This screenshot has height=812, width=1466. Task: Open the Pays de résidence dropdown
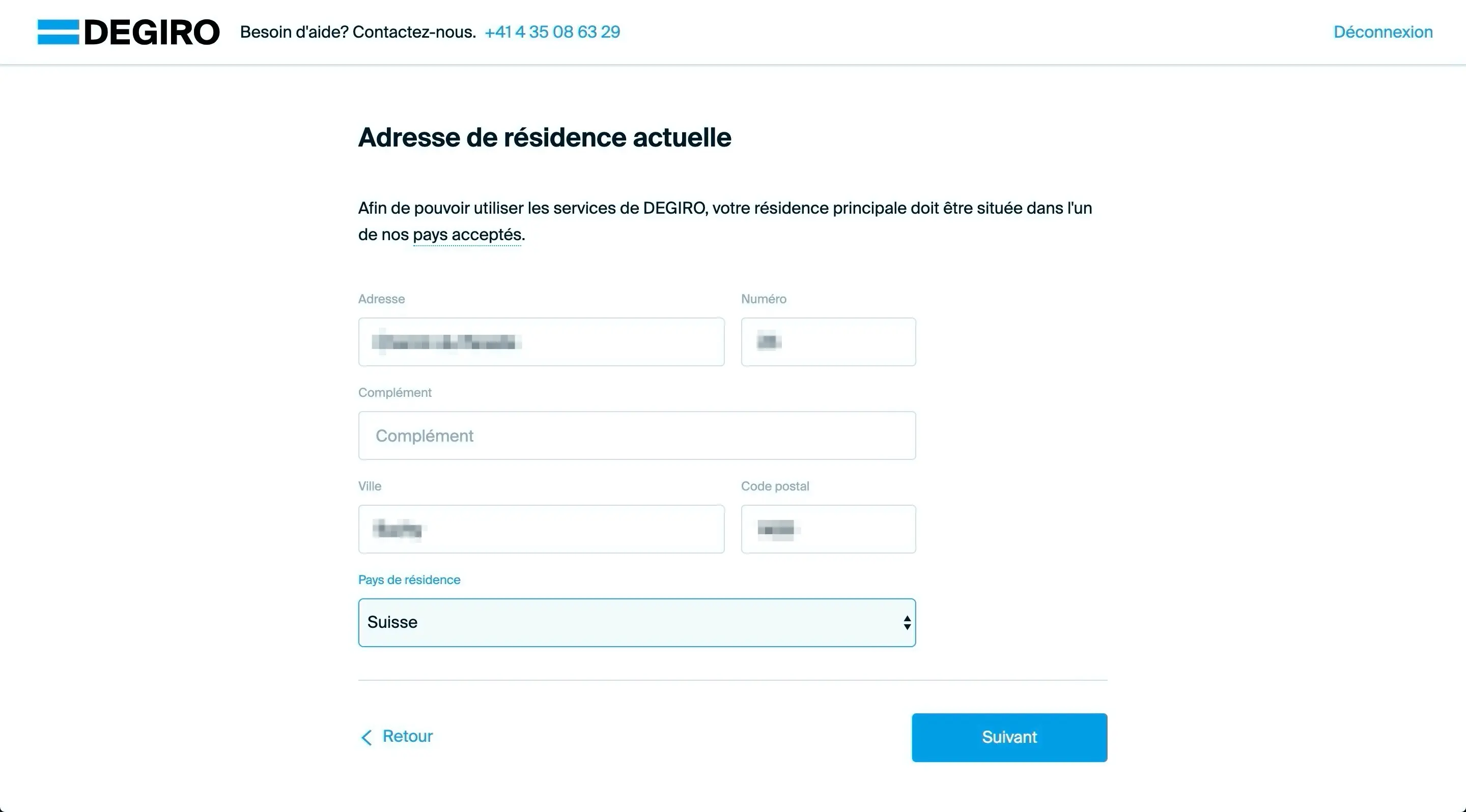point(636,622)
